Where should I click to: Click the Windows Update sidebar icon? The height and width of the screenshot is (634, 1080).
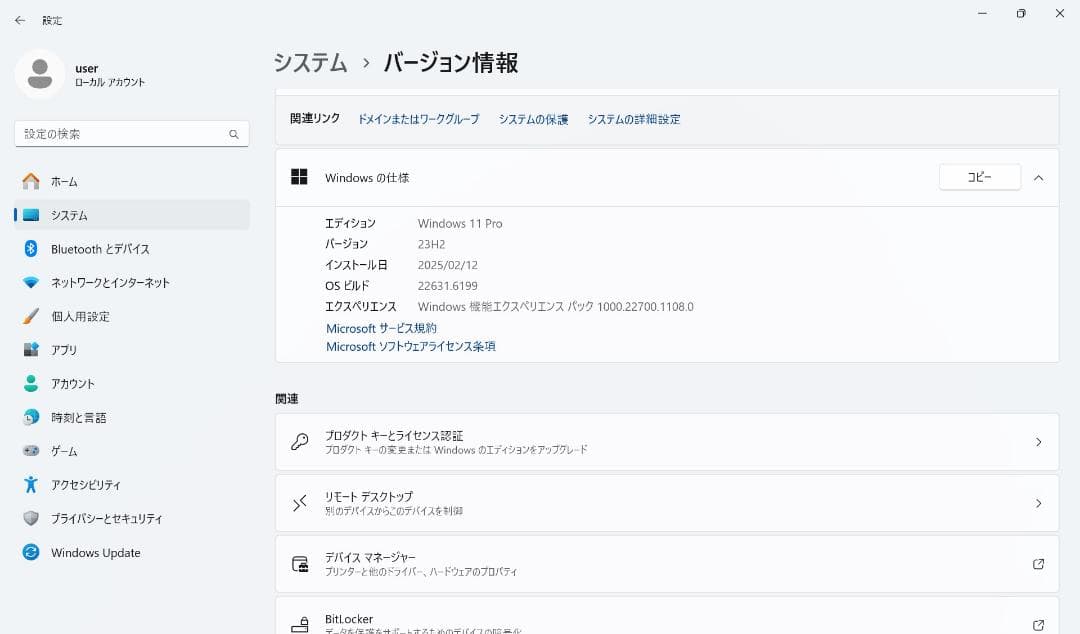point(31,553)
